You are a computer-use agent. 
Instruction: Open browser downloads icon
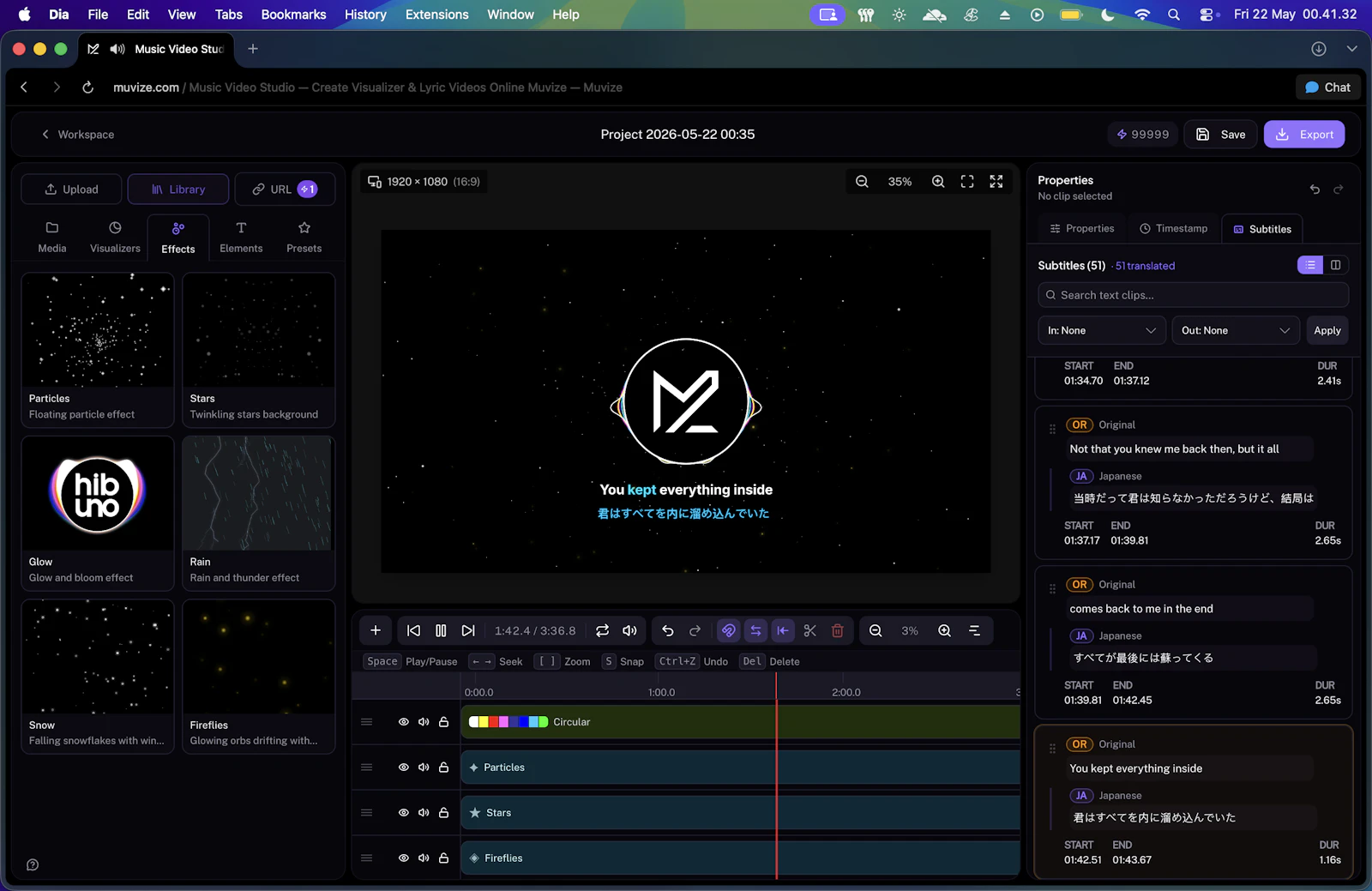pos(1319,49)
